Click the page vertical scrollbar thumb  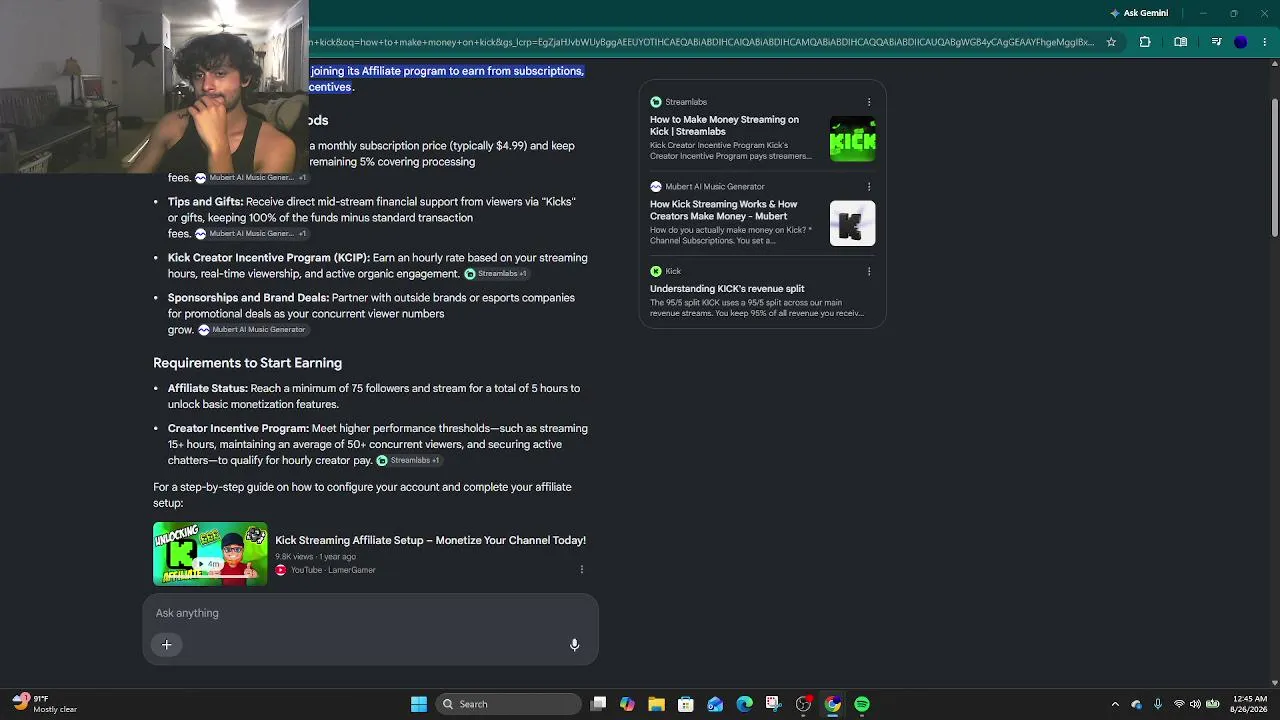tap(1274, 168)
